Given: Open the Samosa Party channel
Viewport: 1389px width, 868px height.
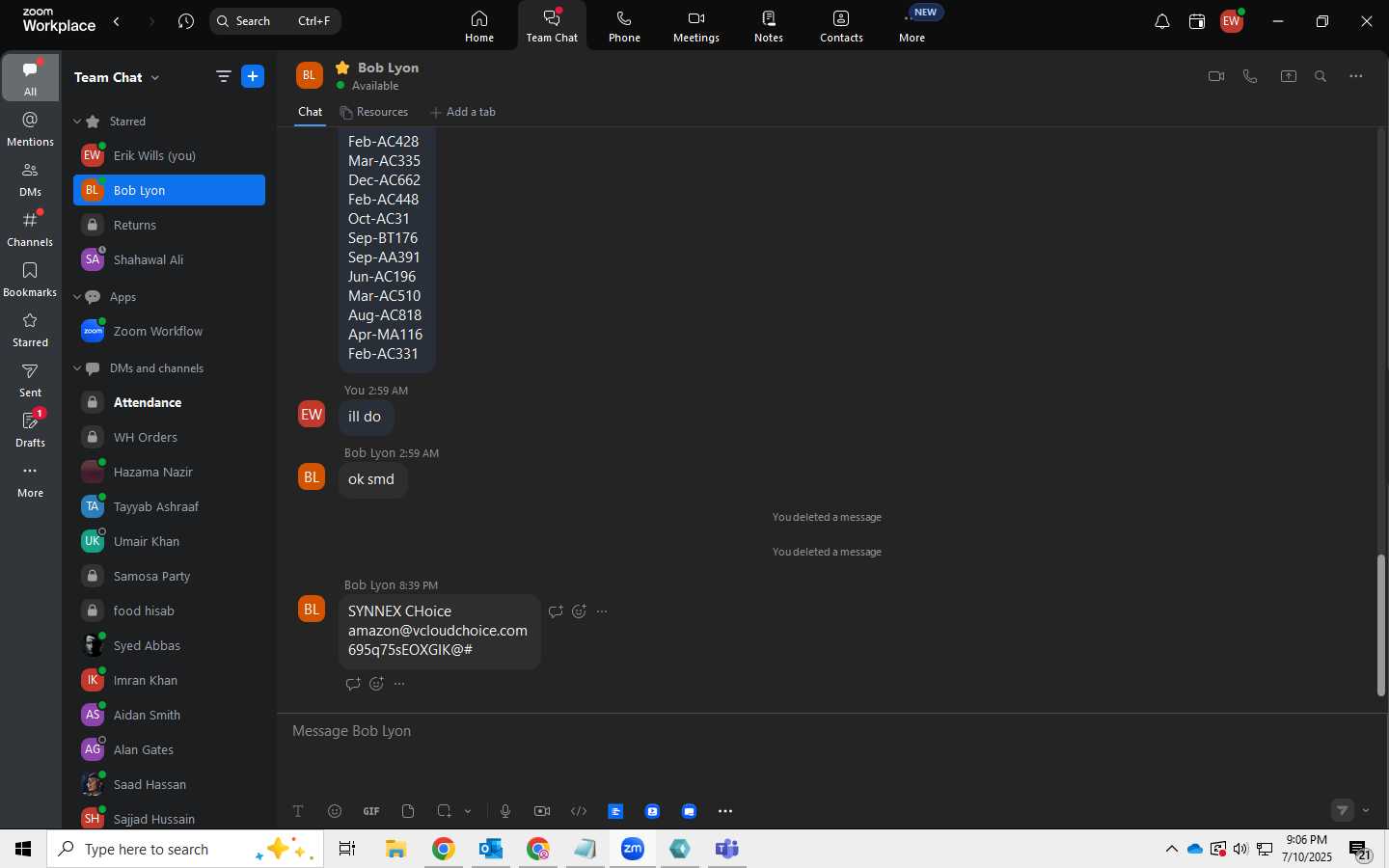Looking at the screenshot, I should tap(169, 576).
